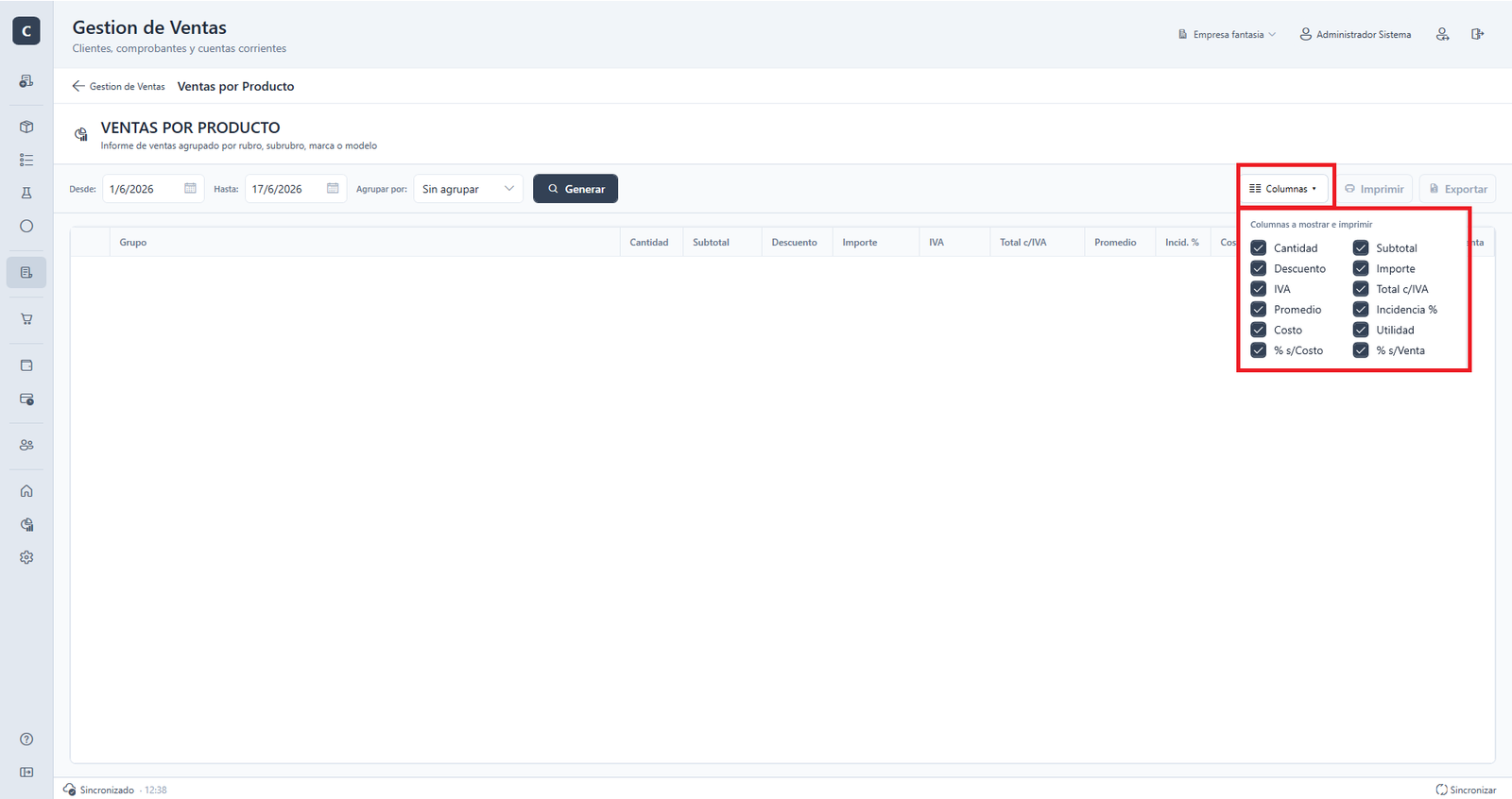
Task: Click the Sincronizar button in status bar
Action: coord(1466,790)
